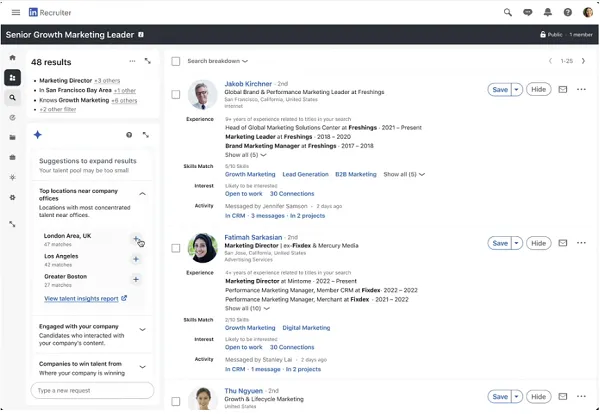The image size is (600, 414).
Task: Expand the 48 results filter panel
Action: (x=148, y=61)
